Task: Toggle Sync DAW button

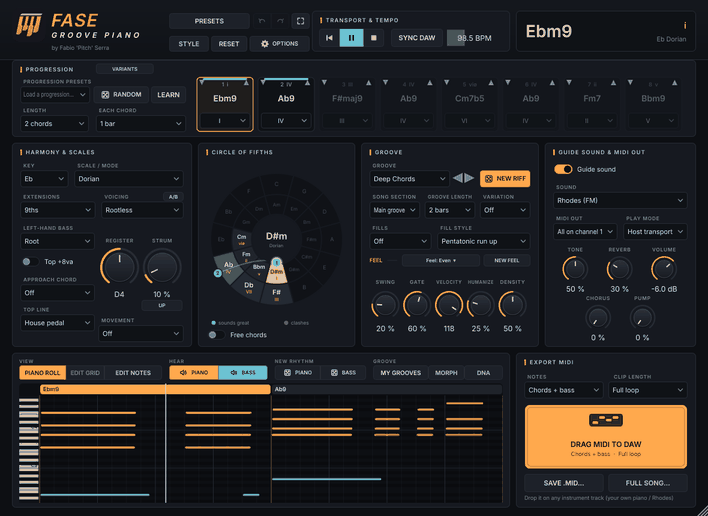Action: pyautogui.click(x=417, y=38)
